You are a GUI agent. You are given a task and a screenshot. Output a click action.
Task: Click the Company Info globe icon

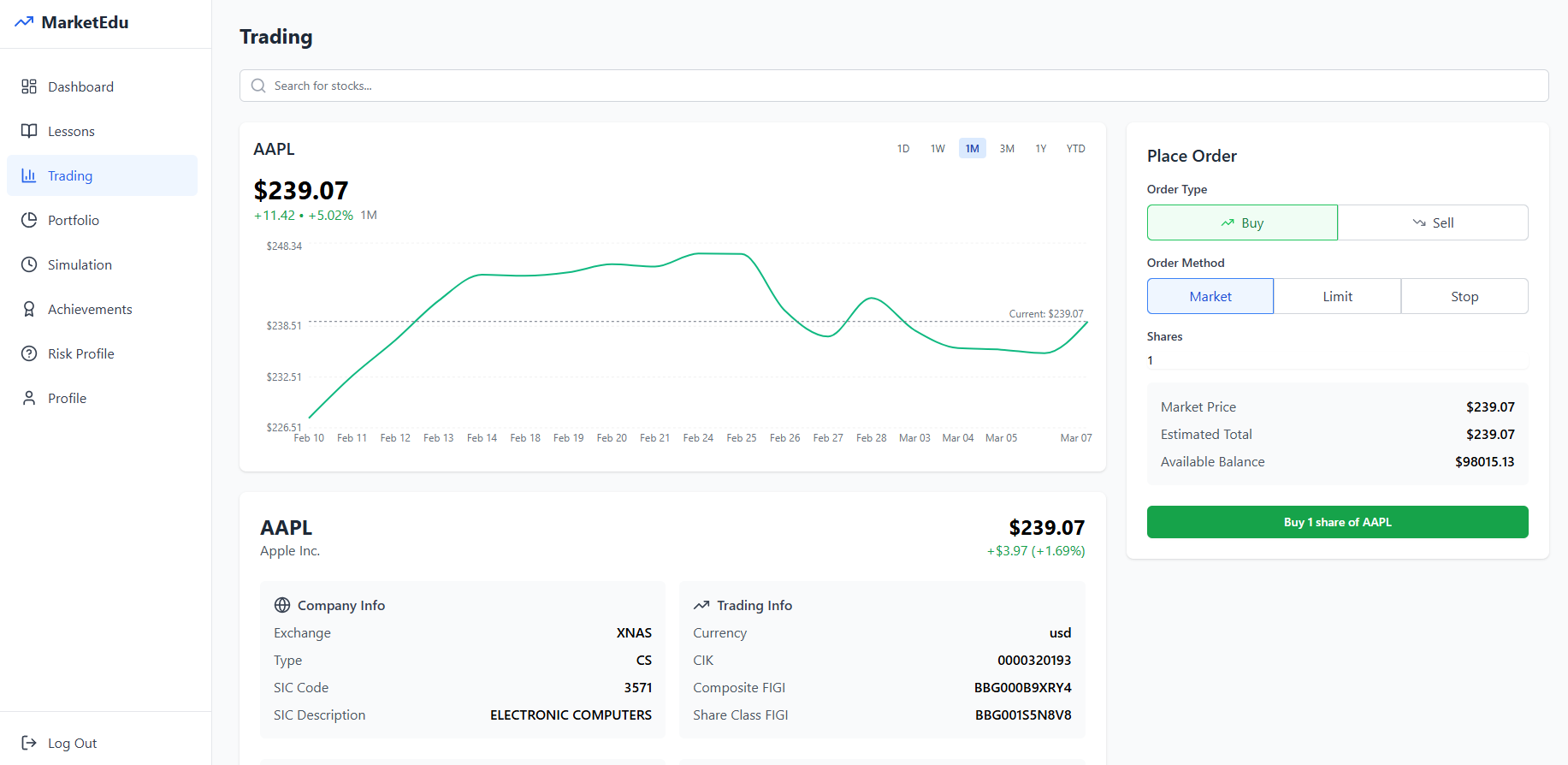tap(282, 605)
